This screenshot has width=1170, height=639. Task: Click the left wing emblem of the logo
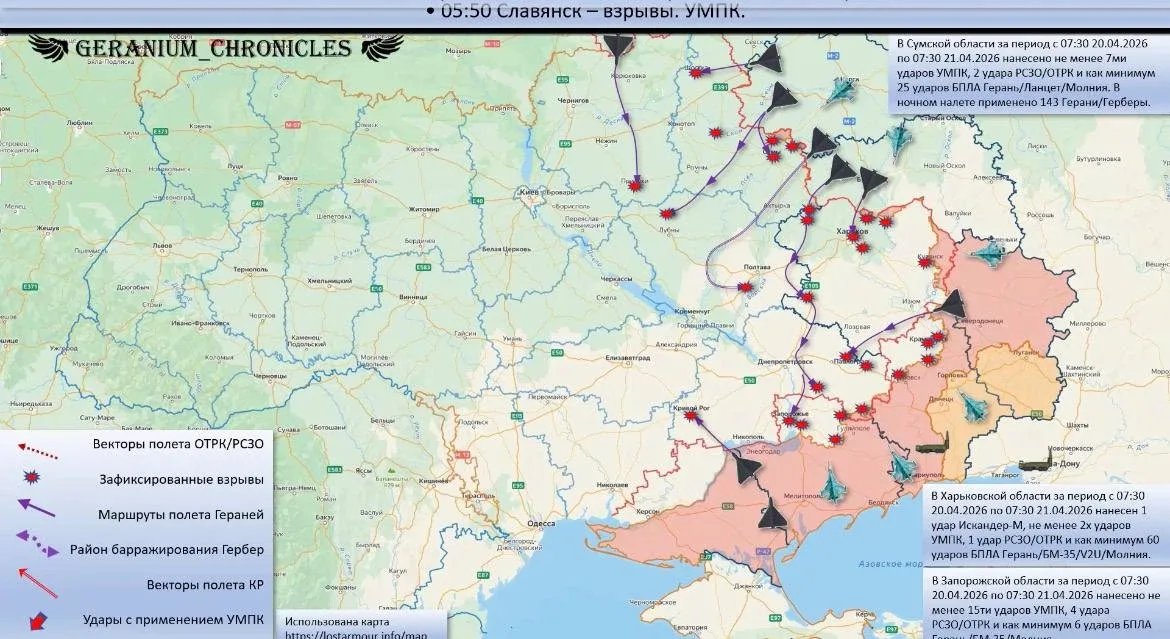(x=47, y=47)
